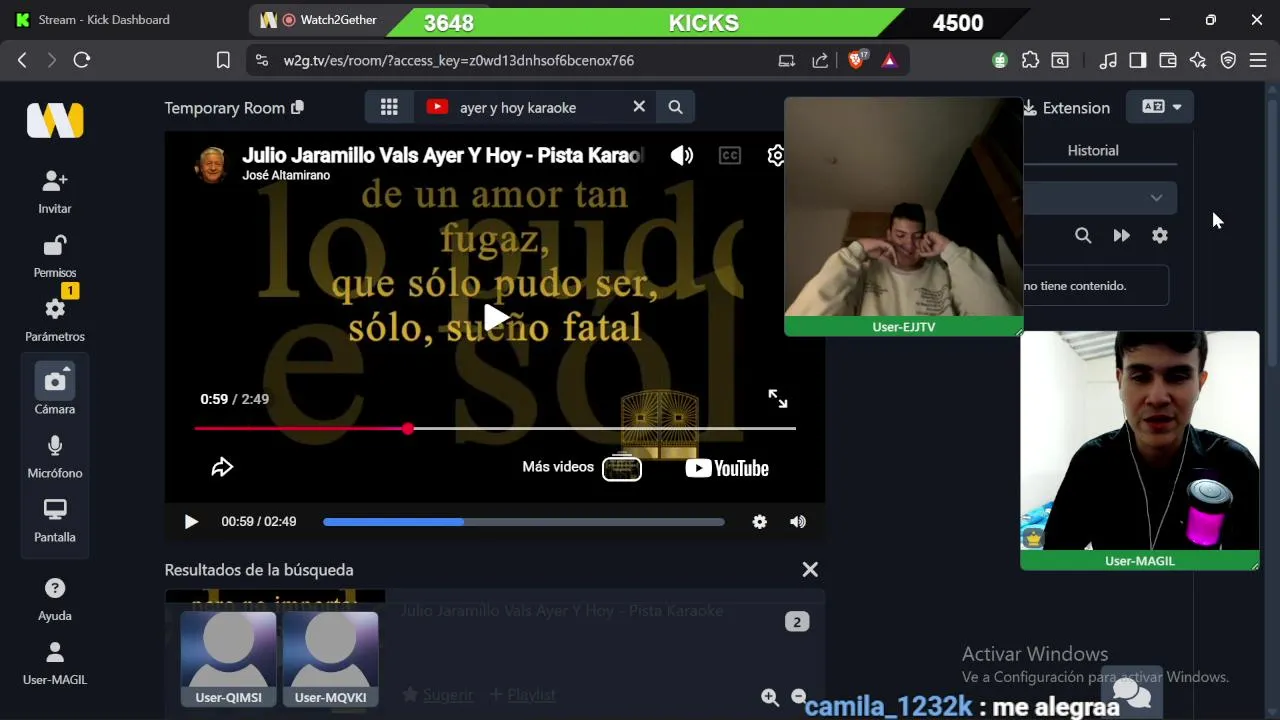The image size is (1280, 720).
Task: Open Brave wallet icon
Action: (1168, 60)
